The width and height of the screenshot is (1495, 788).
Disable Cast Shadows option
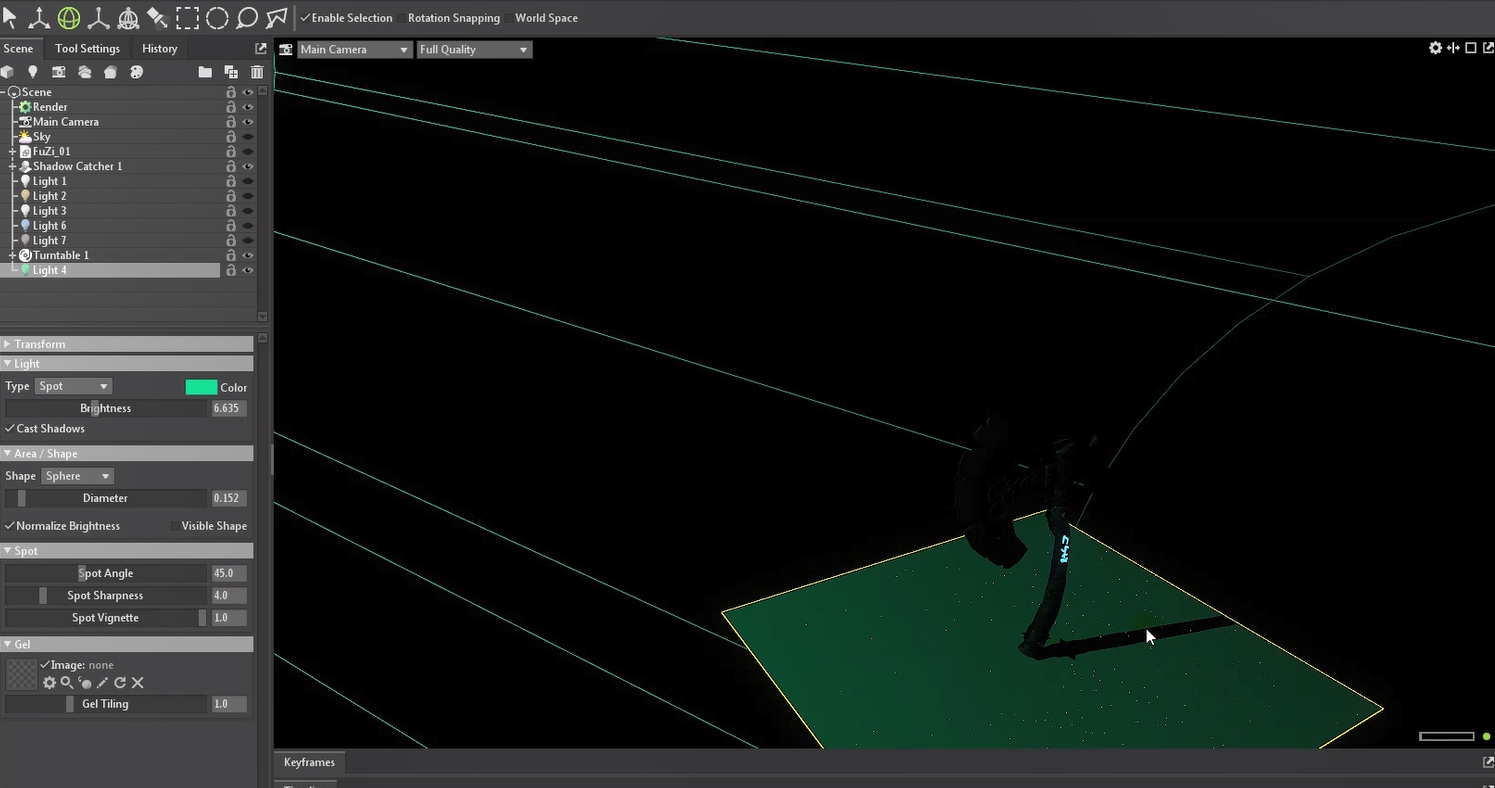(10, 429)
